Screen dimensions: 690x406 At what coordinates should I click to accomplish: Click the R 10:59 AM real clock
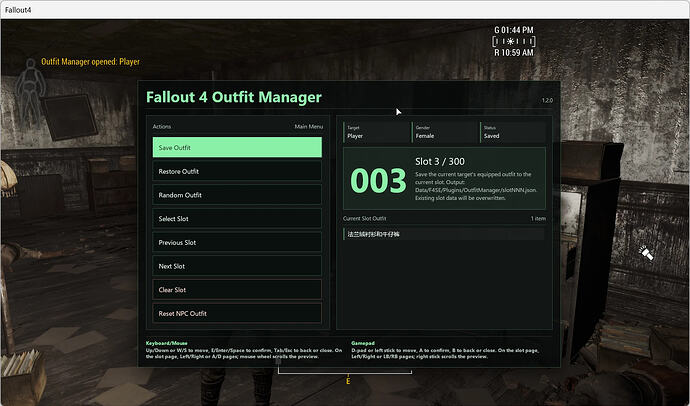click(x=514, y=52)
